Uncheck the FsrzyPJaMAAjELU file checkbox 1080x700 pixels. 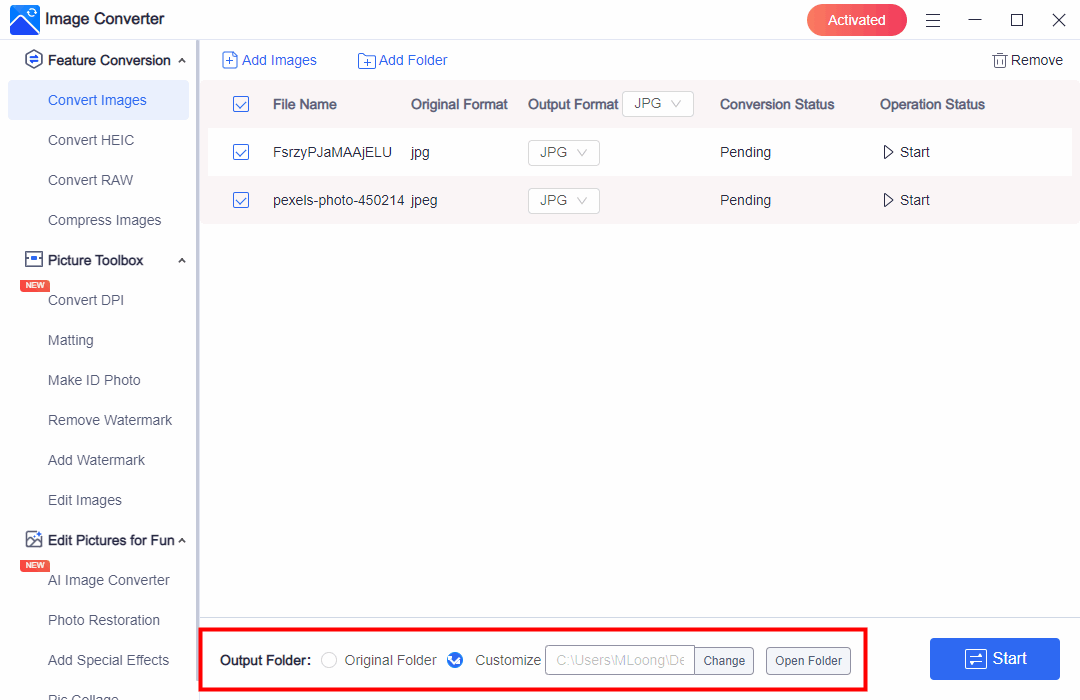click(241, 152)
